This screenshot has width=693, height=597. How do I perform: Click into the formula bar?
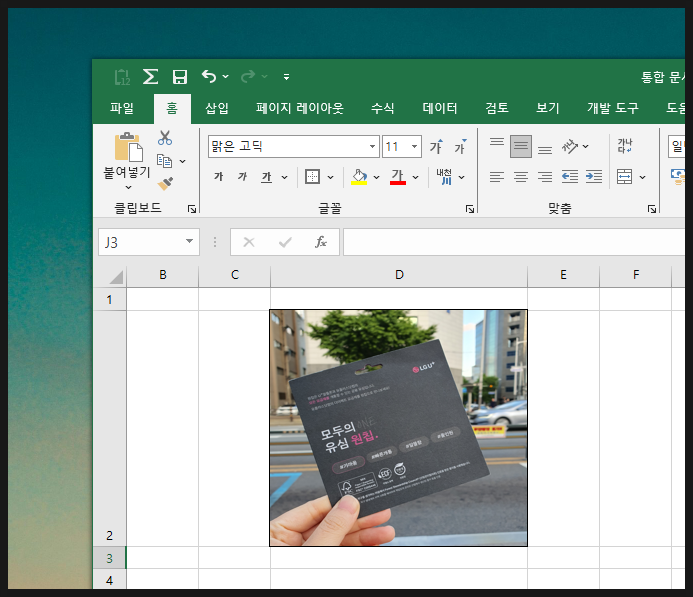point(514,242)
